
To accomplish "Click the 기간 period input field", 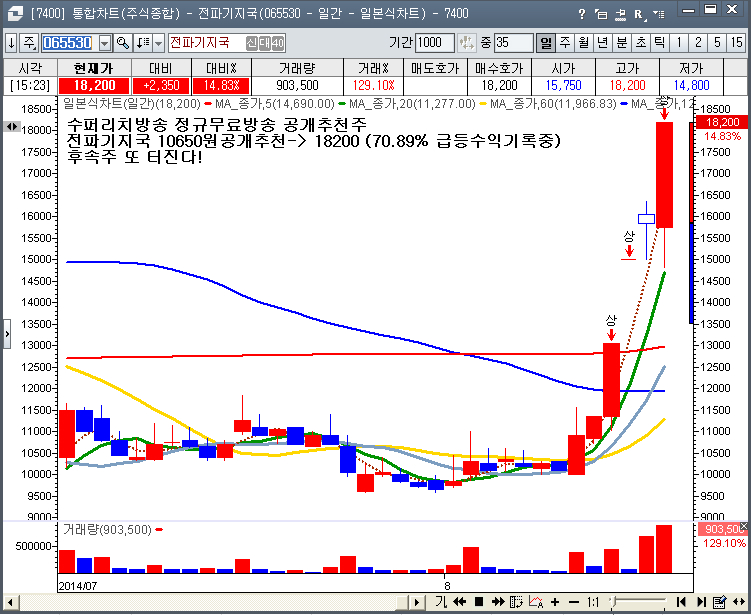I will 434,43.
